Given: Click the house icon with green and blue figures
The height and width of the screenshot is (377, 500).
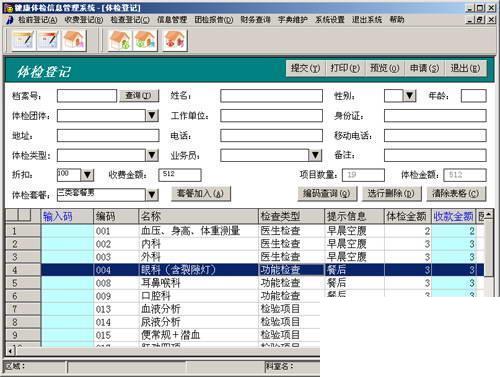Looking at the screenshot, I should click(145, 40).
